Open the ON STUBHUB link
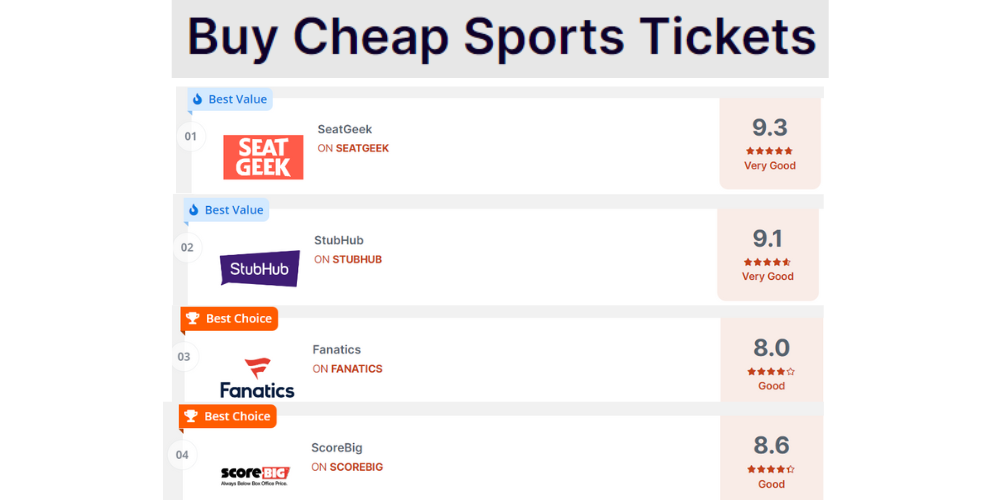The image size is (1000, 500). tap(348, 259)
